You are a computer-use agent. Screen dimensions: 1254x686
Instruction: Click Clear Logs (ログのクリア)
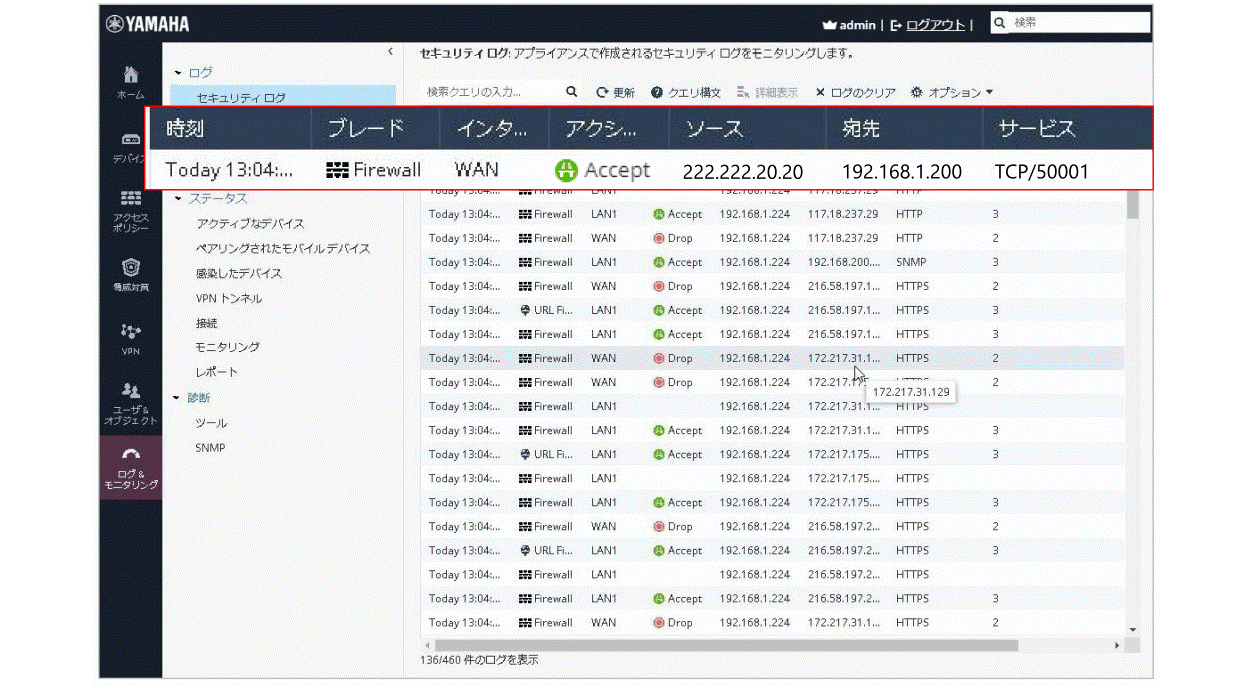click(x=855, y=92)
